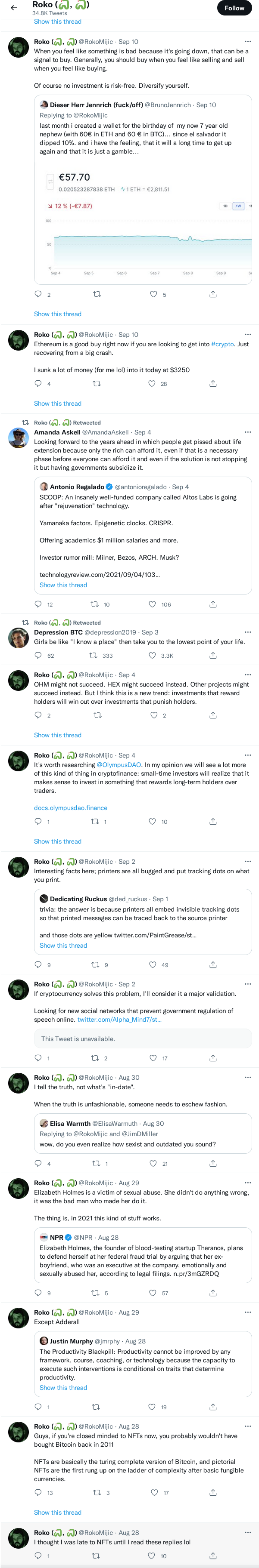Retweet the Depression BTC tweet

93,656
